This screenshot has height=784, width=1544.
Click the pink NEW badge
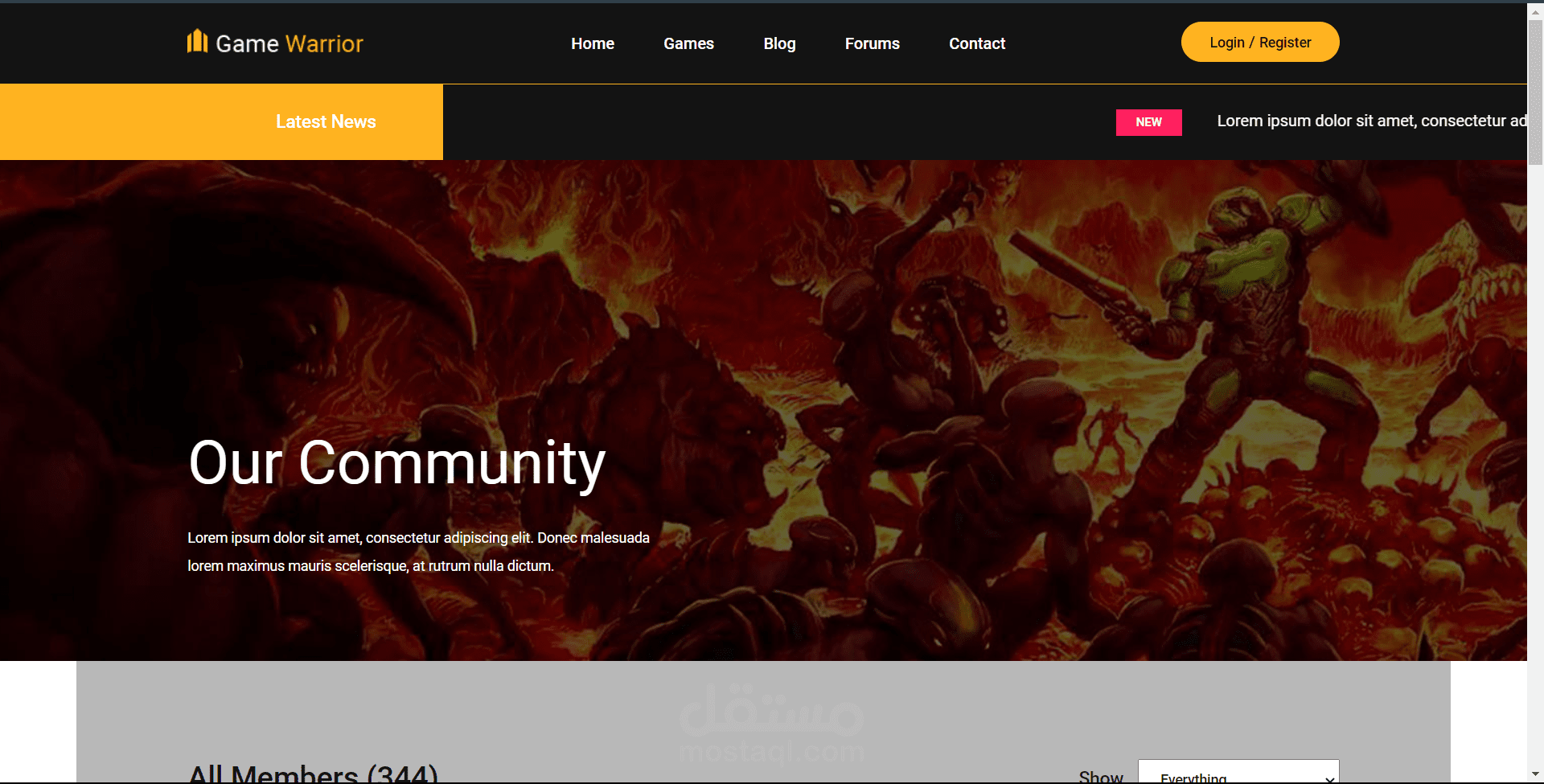pos(1148,122)
